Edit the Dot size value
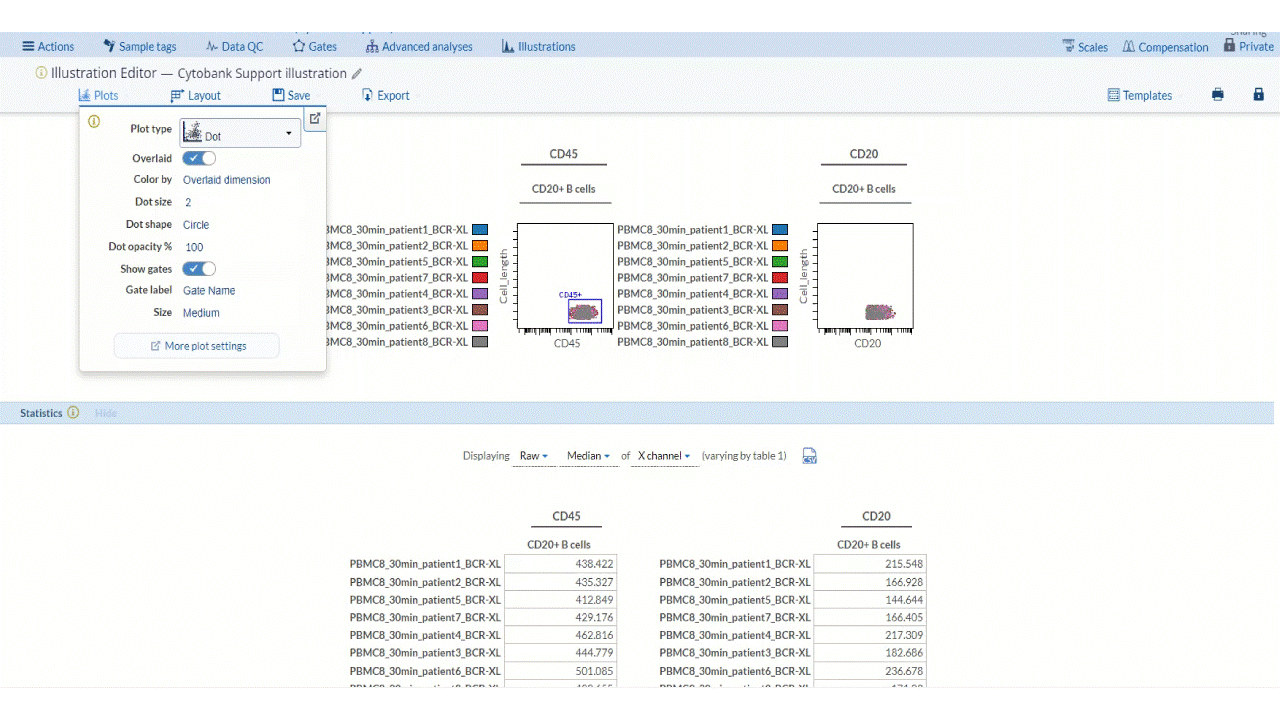The height and width of the screenshot is (720, 1280). click(188, 202)
